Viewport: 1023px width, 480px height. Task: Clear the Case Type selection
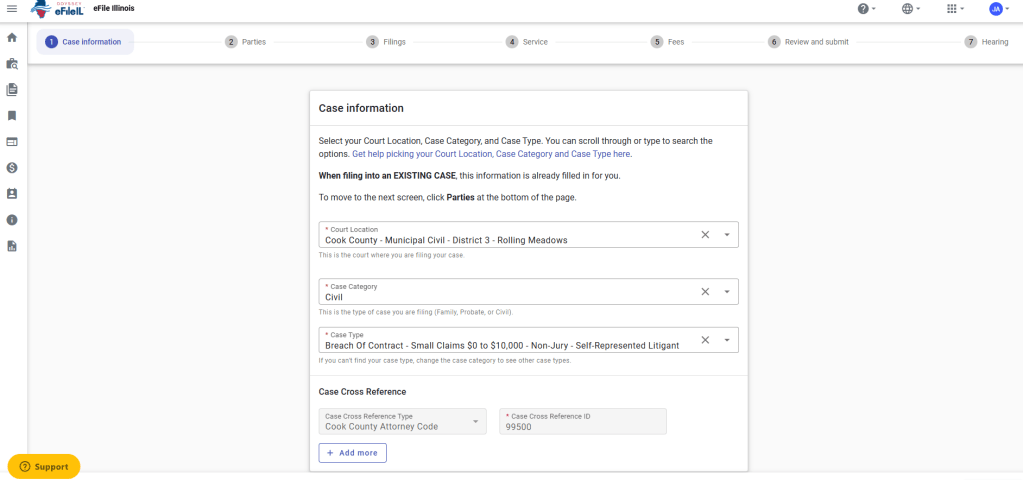click(x=704, y=340)
